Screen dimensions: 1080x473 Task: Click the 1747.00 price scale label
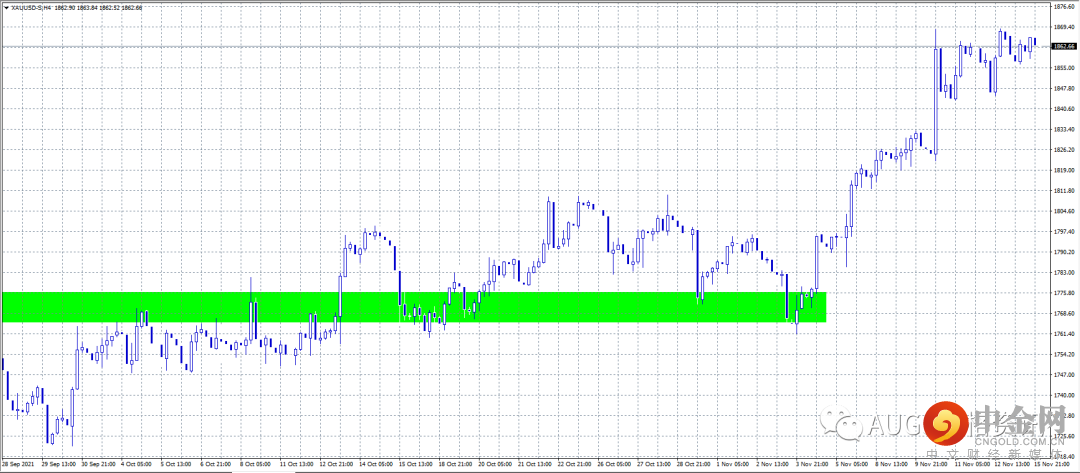pyautogui.click(x=1063, y=375)
